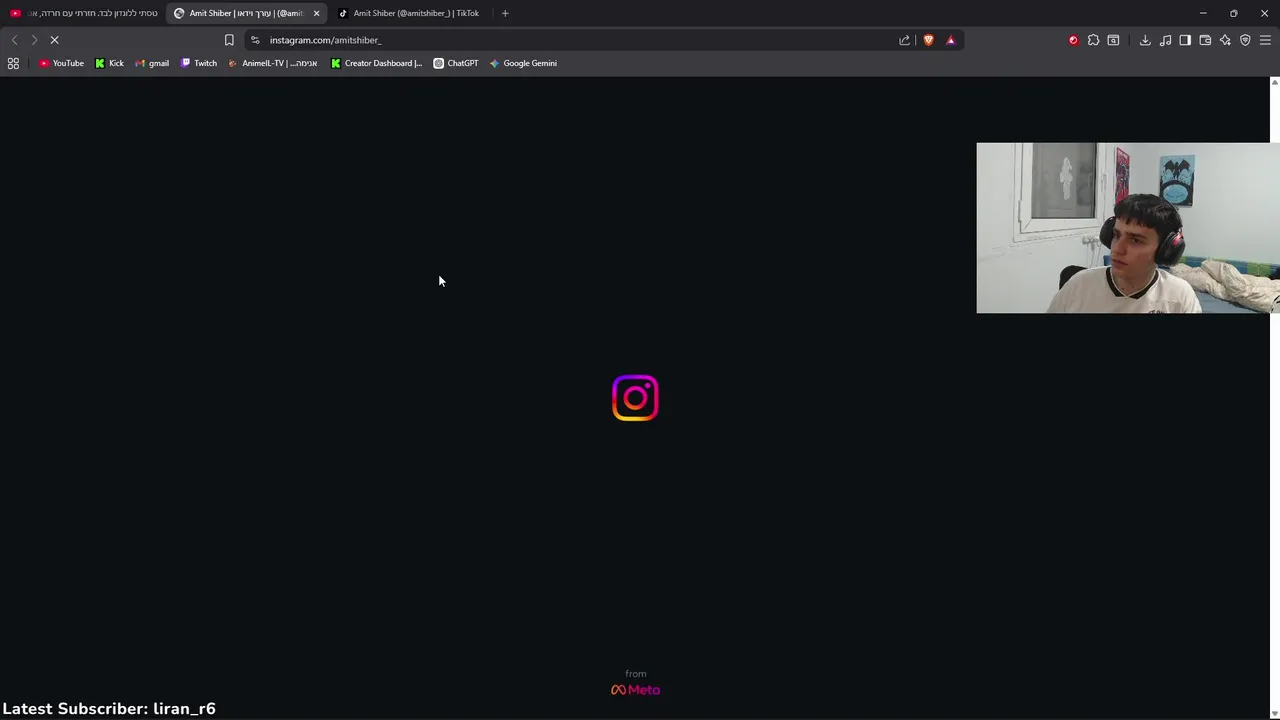The height and width of the screenshot is (720, 1280).
Task: Open the Twitch bookmark
Action: (198, 63)
